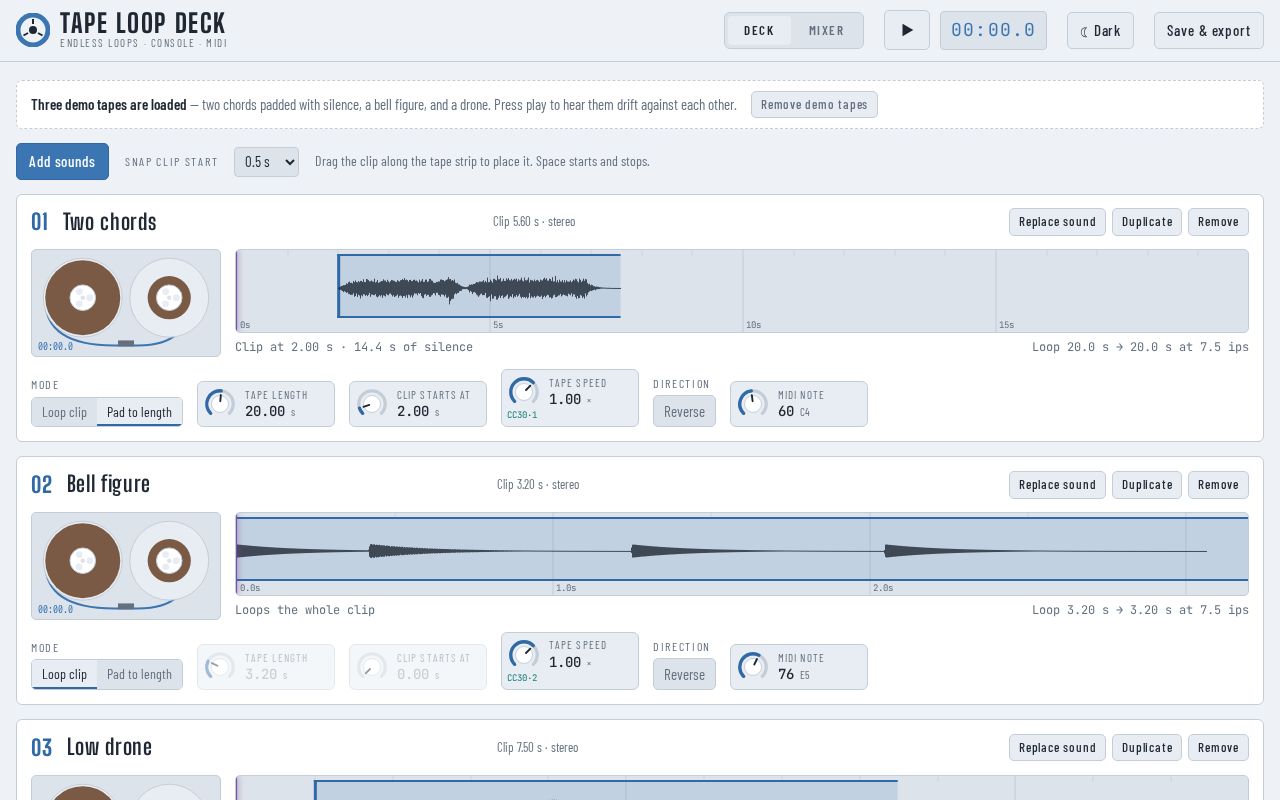This screenshot has width=1280, height=800.
Task: Click Two chords Clip Starts At knob
Action: click(372, 404)
